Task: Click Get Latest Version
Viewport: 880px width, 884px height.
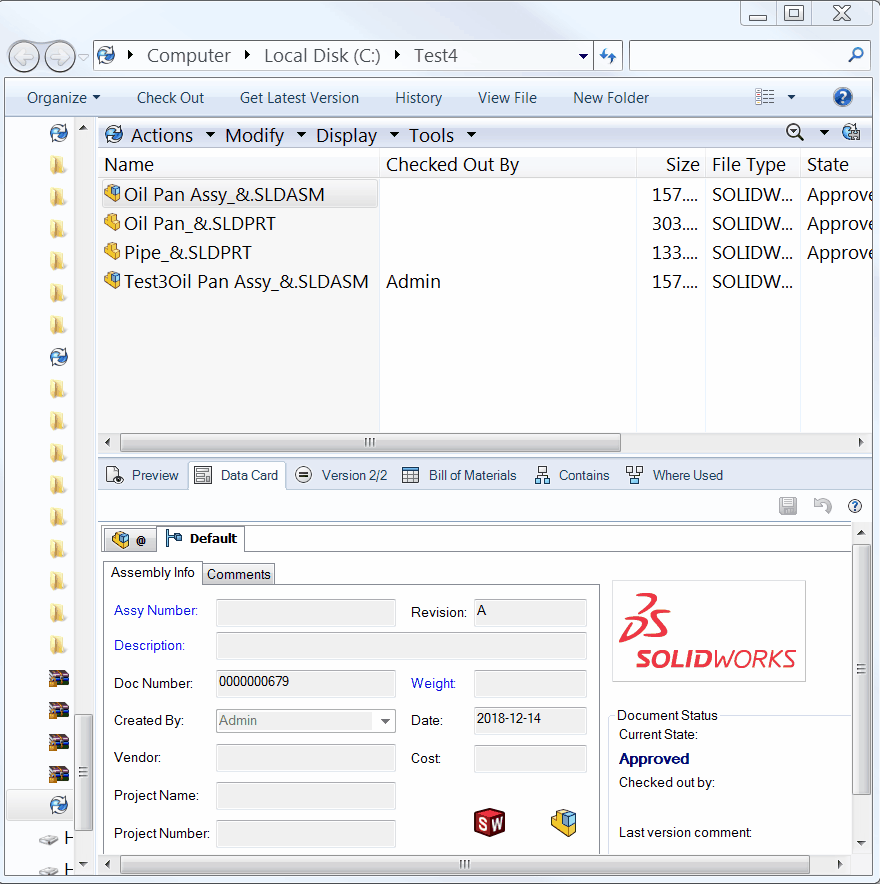Action: (x=299, y=97)
